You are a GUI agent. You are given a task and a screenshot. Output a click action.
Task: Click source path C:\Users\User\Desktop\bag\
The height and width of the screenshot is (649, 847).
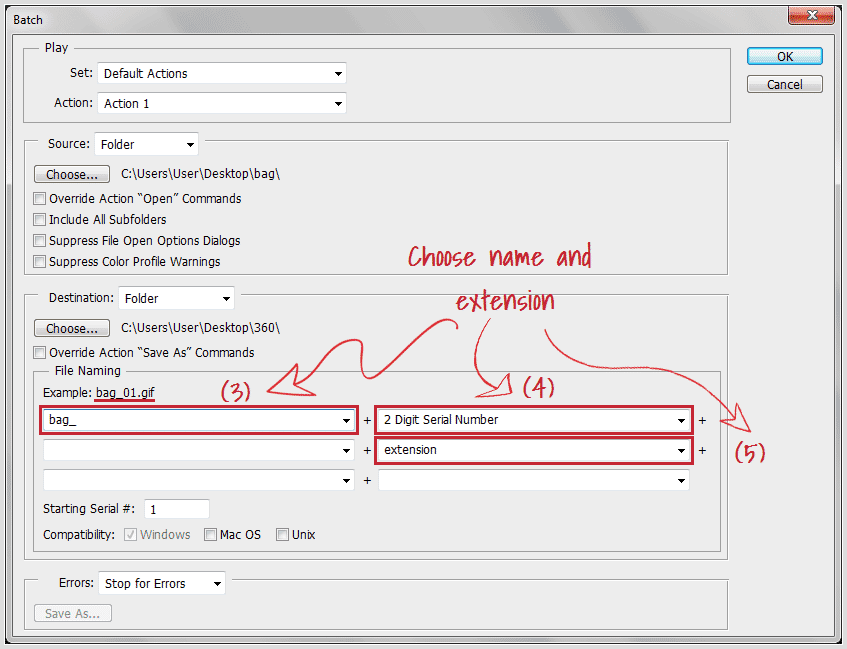pyautogui.click(x=200, y=174)
